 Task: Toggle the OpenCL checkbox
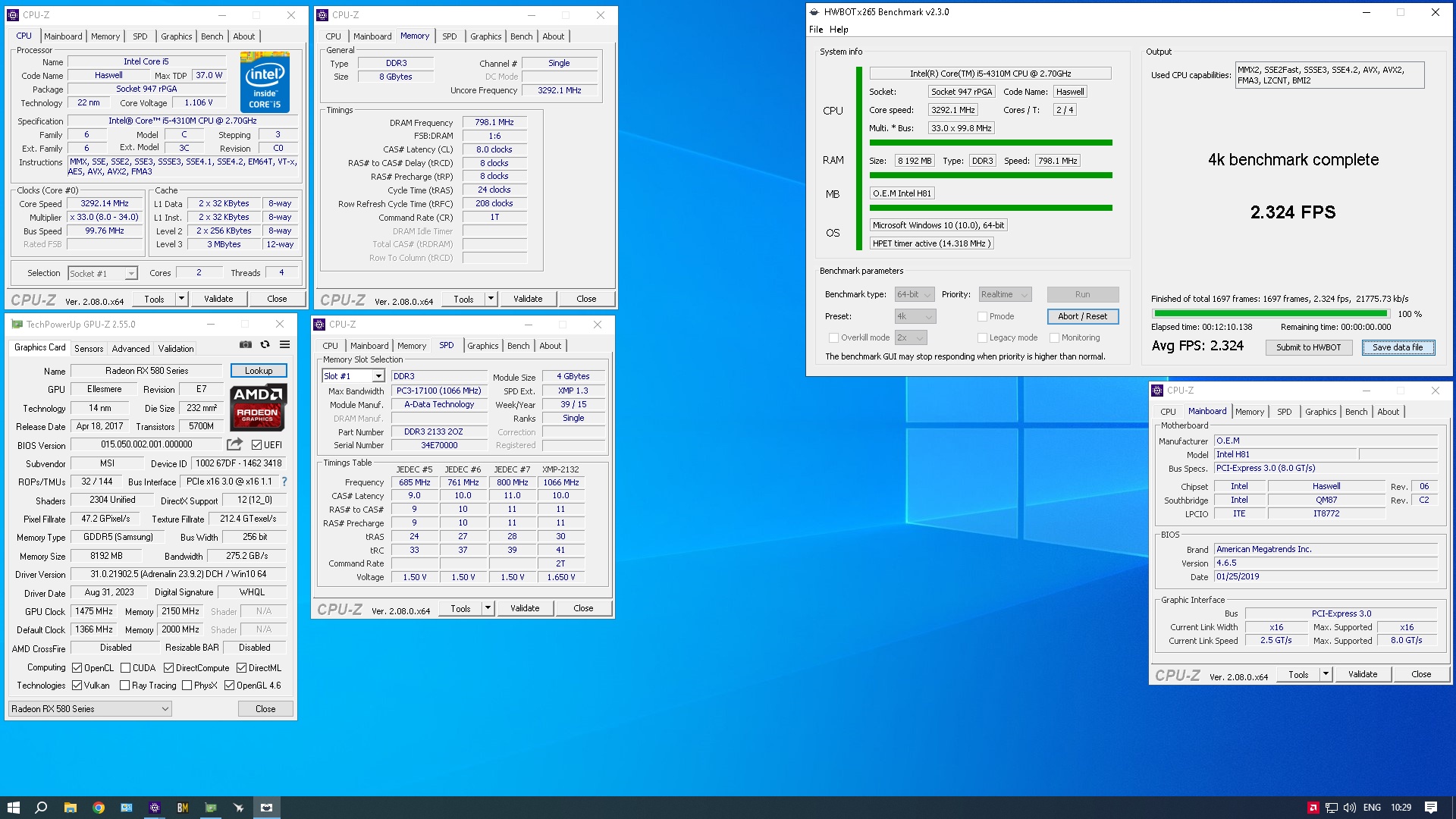77,668
